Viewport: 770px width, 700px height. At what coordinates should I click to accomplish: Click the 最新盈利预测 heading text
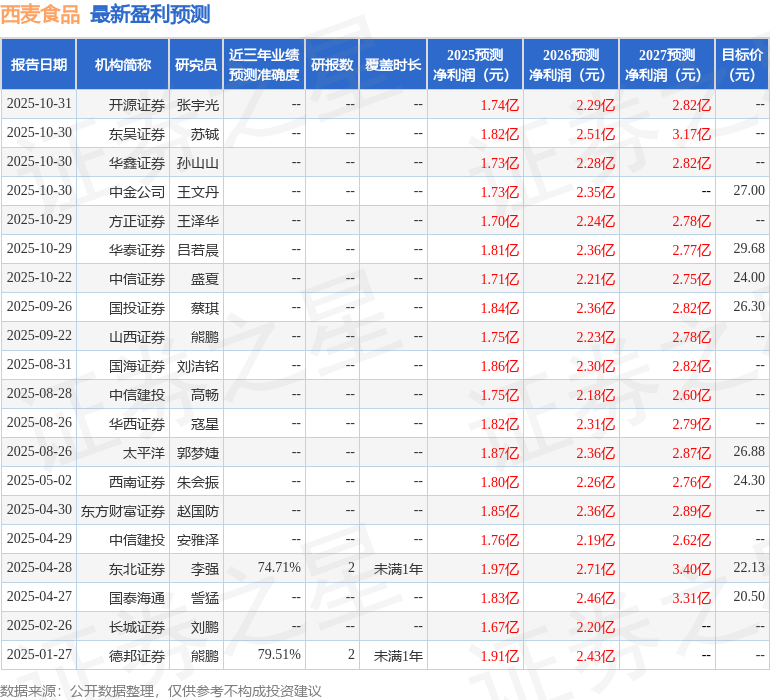(x=150, y=14)
